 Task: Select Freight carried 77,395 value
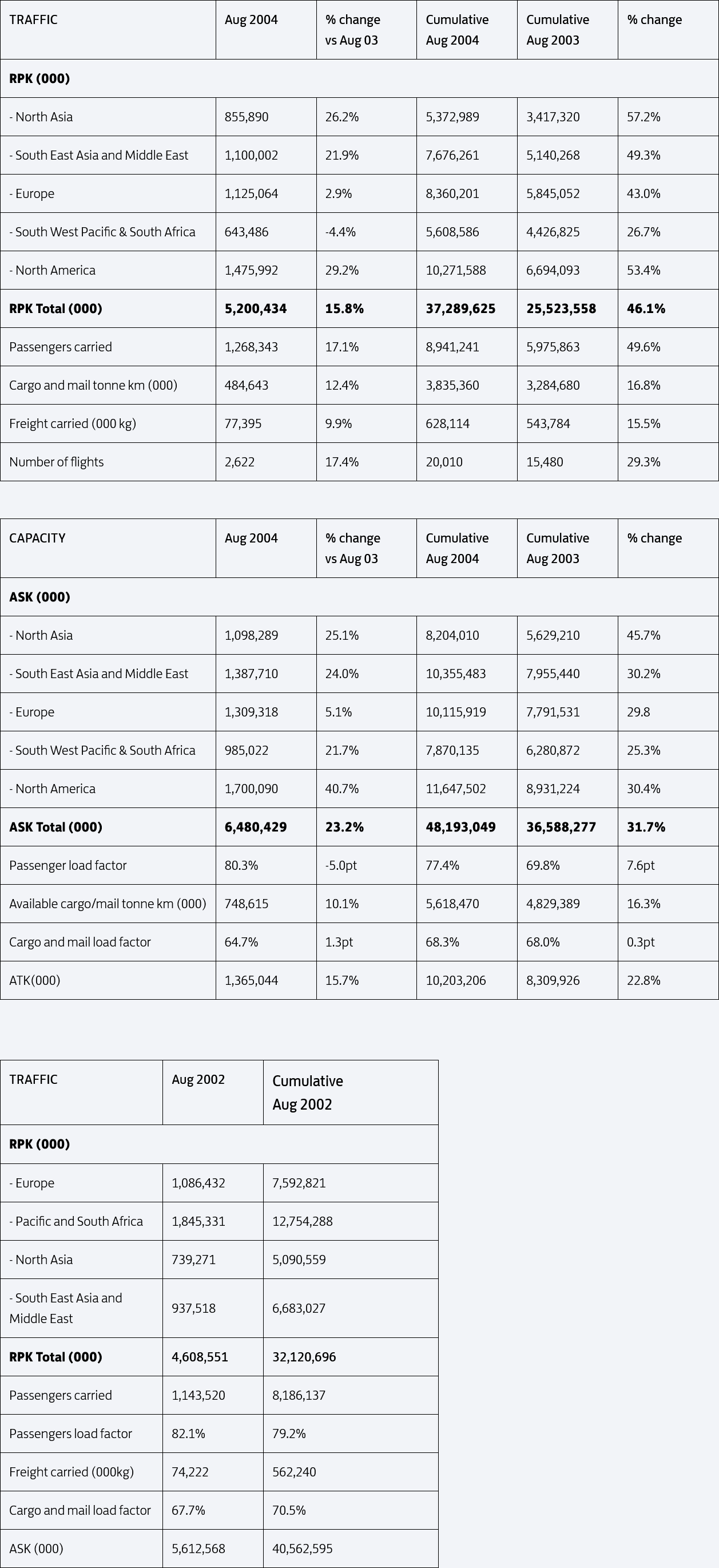click(266, 423)
